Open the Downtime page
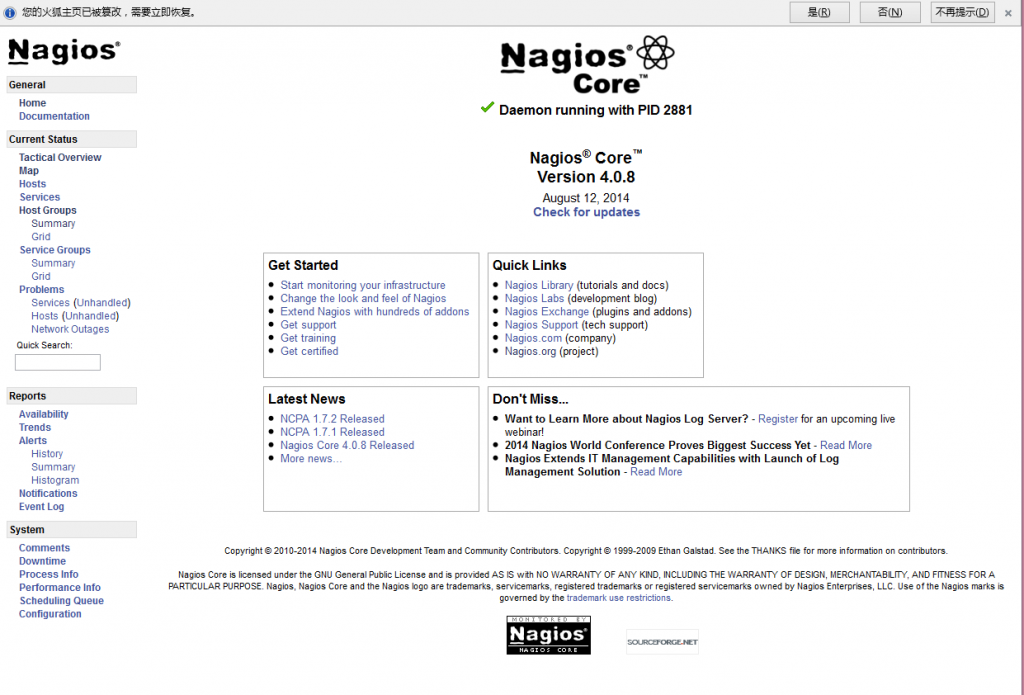 click(42, 561)
